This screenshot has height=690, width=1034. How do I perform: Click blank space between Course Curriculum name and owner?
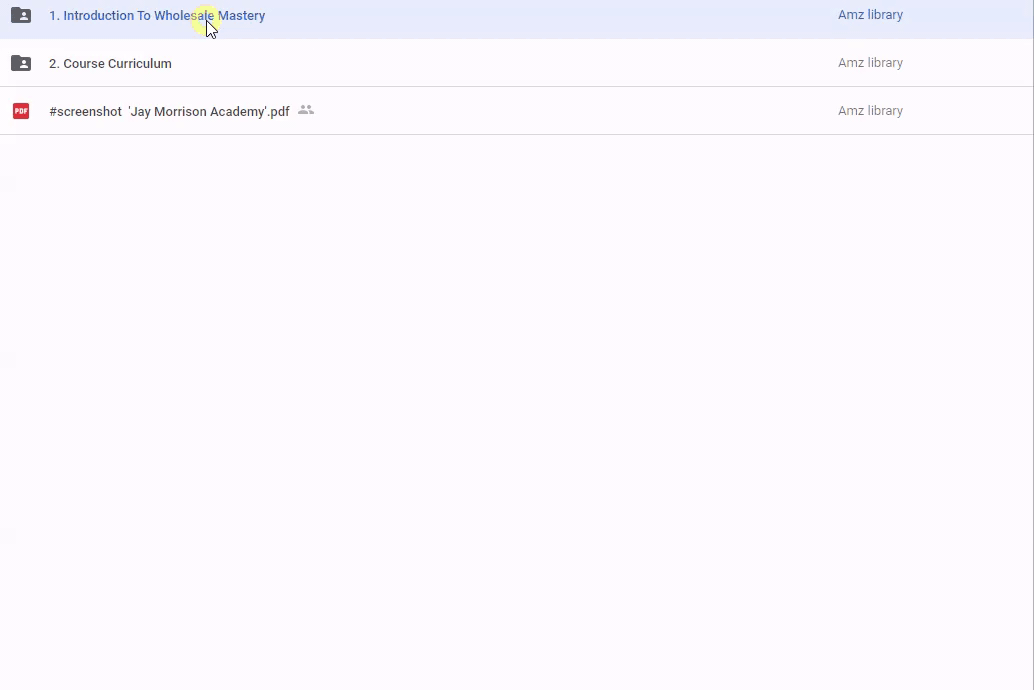(500, 63)
